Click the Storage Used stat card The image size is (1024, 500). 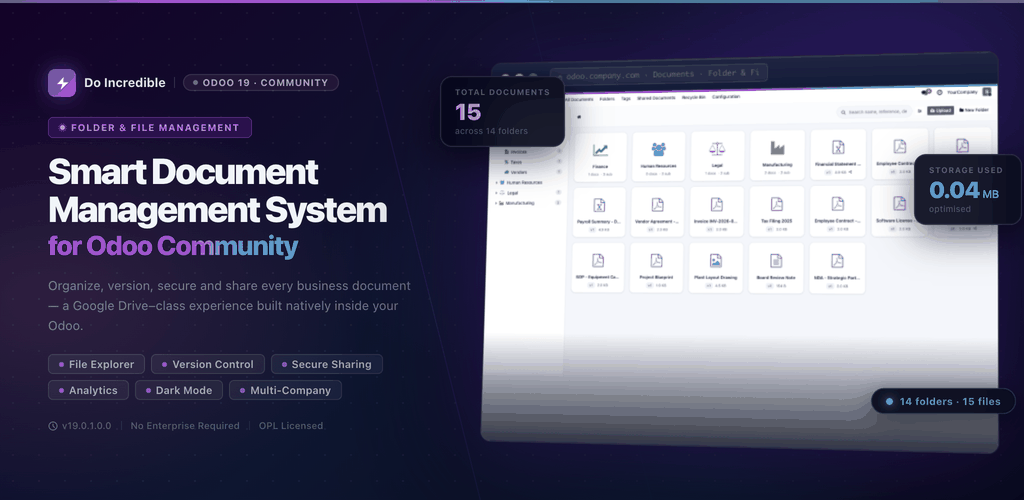click(967, 189)
